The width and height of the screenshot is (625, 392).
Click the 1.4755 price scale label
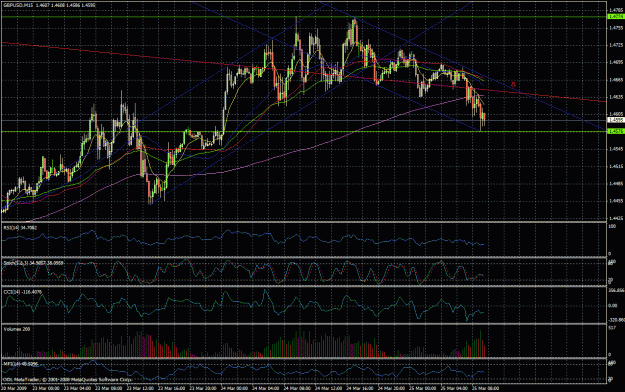point(616,28)
